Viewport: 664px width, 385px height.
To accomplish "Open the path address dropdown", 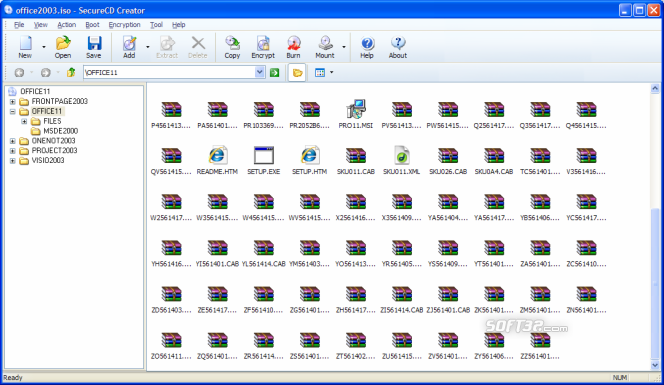I will 260,72.
